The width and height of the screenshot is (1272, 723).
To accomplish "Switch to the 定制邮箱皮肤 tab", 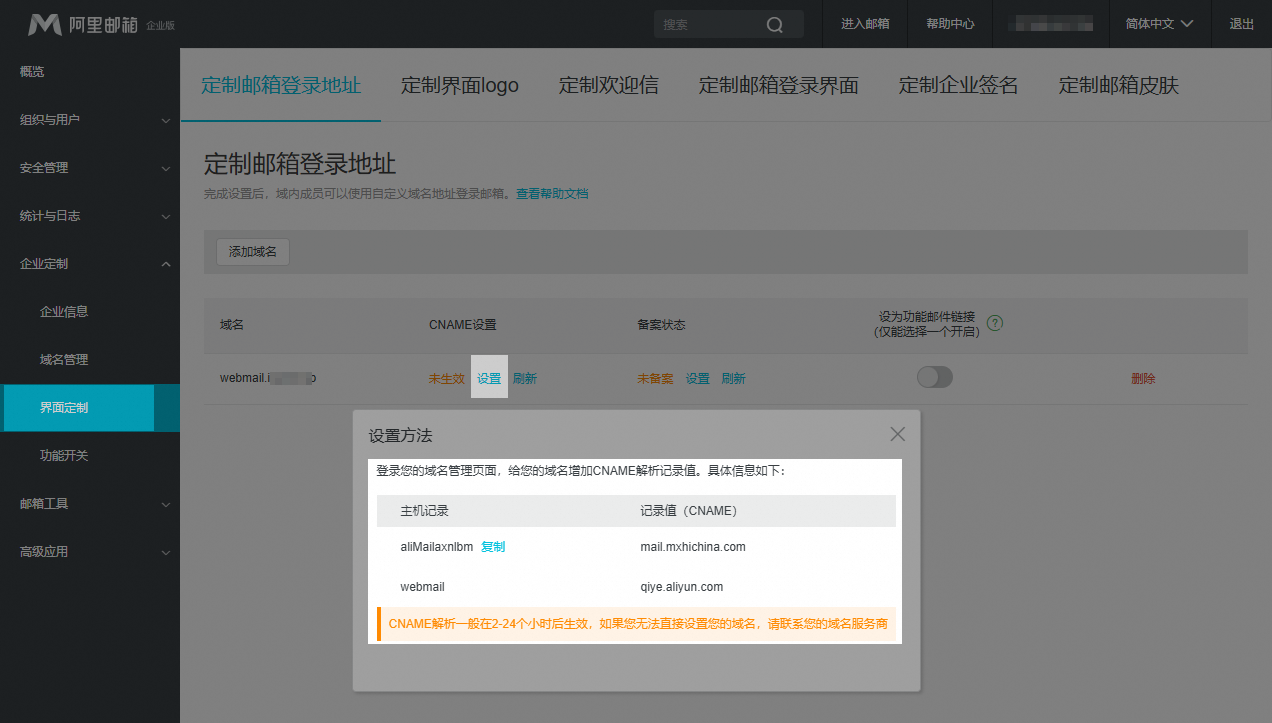I will tap(1118, 85).
